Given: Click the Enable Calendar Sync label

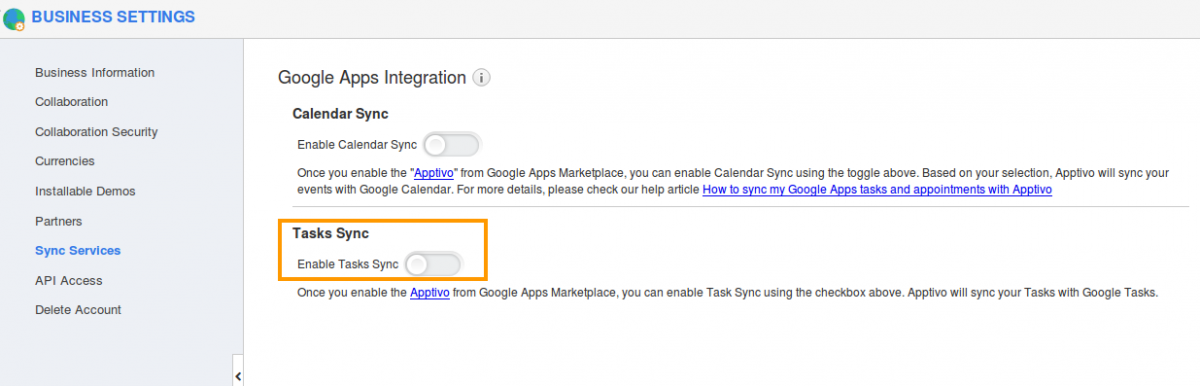Looking at the screenshot, I should click(x=357, y=145).
